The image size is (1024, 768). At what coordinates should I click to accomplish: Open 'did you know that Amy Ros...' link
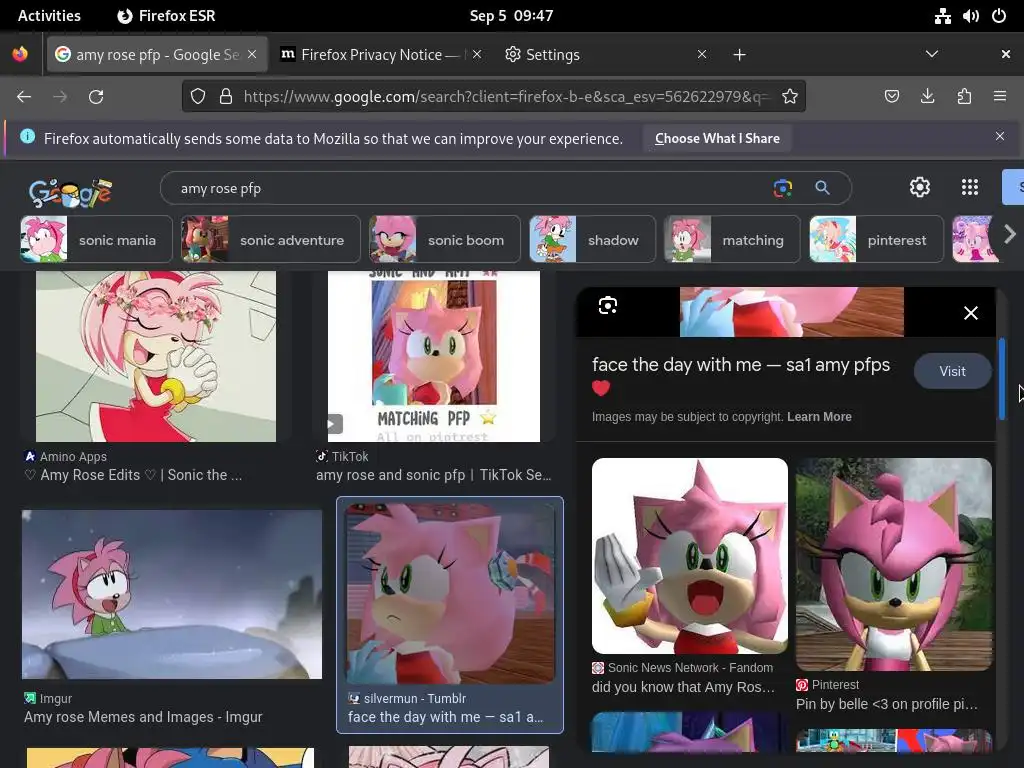683,687
